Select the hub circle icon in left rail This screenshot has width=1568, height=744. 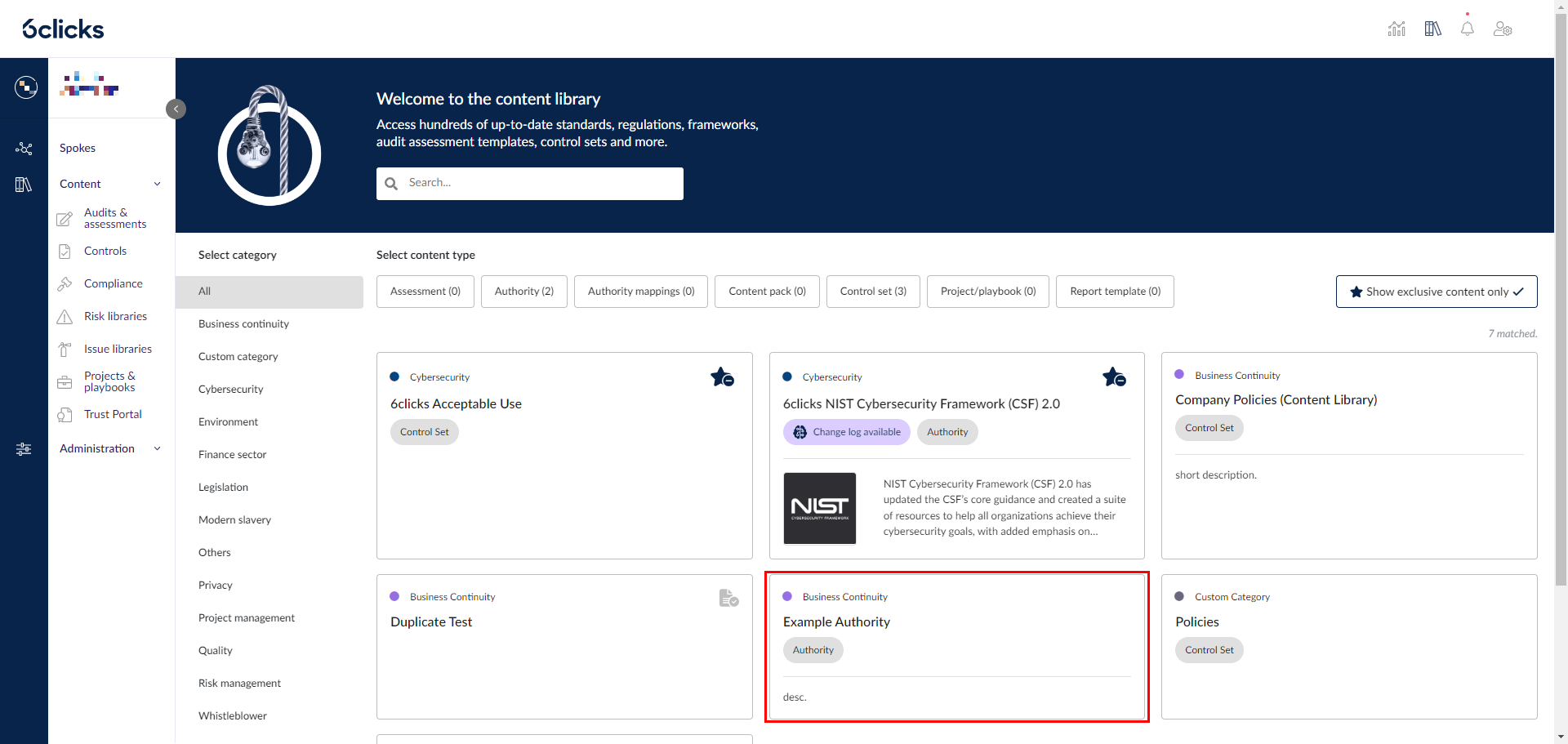26,87
